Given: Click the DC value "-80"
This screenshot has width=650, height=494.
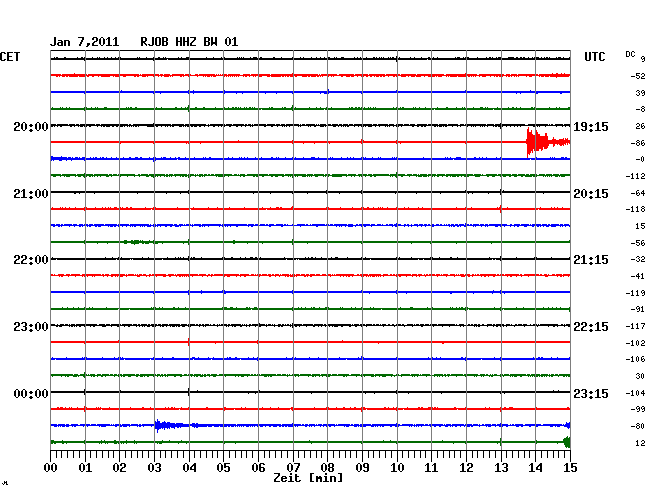Looking at the screenshot, I should coord(638,426).
